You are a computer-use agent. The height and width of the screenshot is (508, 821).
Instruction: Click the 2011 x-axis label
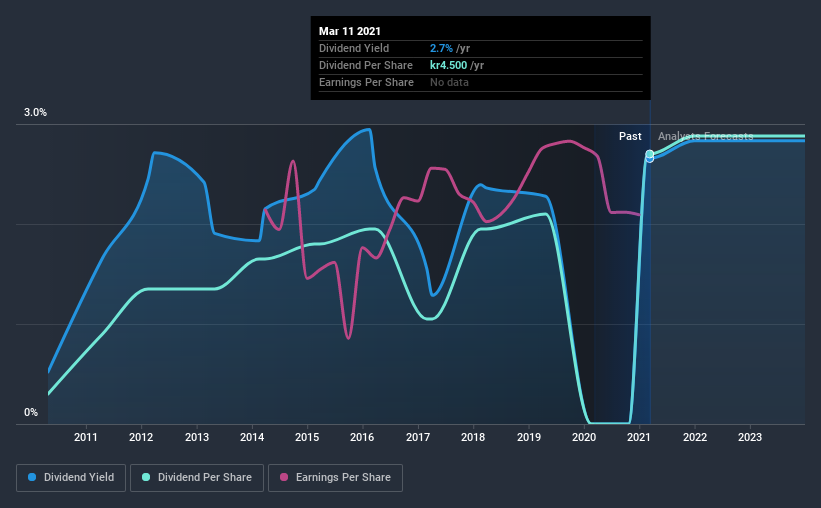[x=85, y=437]
